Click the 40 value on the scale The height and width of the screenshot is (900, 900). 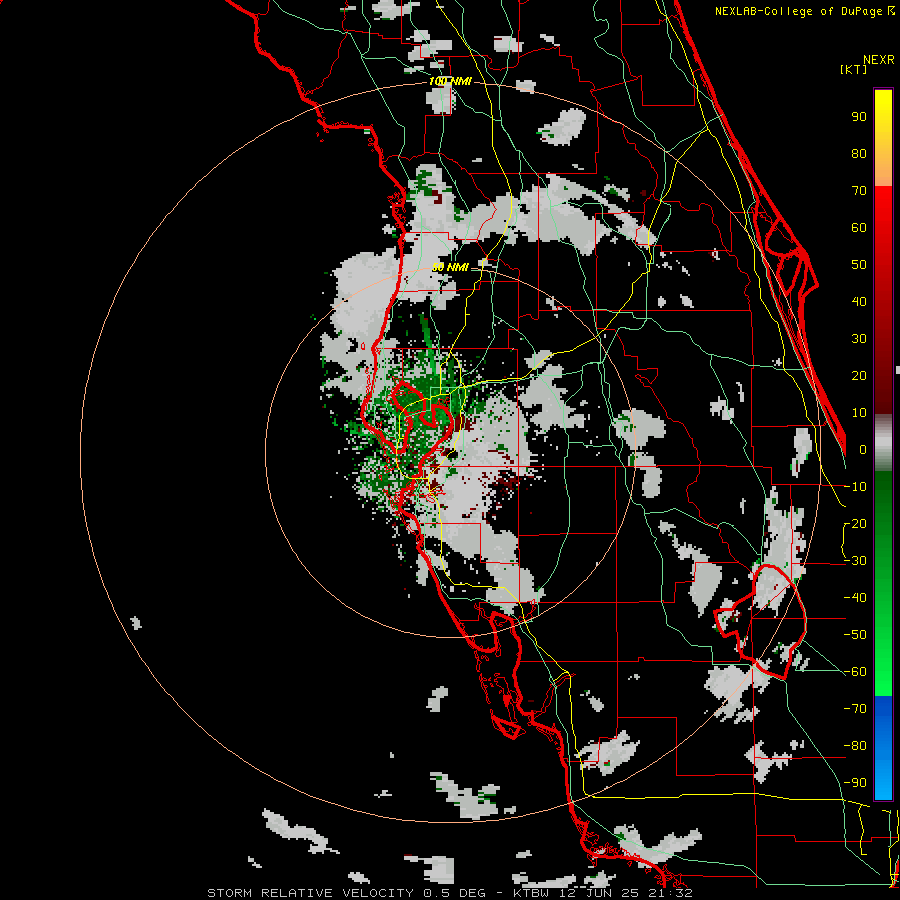click(859, 302)
